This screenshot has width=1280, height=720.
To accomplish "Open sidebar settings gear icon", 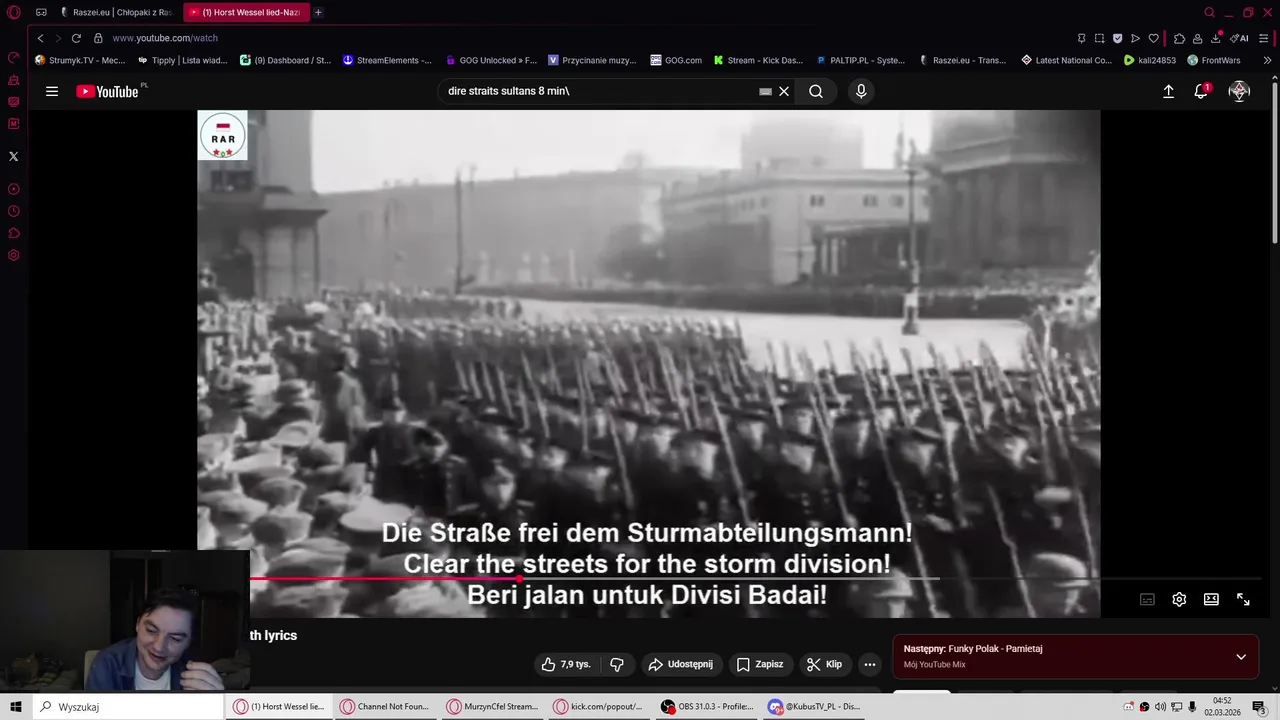I will [x=14, y=255].
